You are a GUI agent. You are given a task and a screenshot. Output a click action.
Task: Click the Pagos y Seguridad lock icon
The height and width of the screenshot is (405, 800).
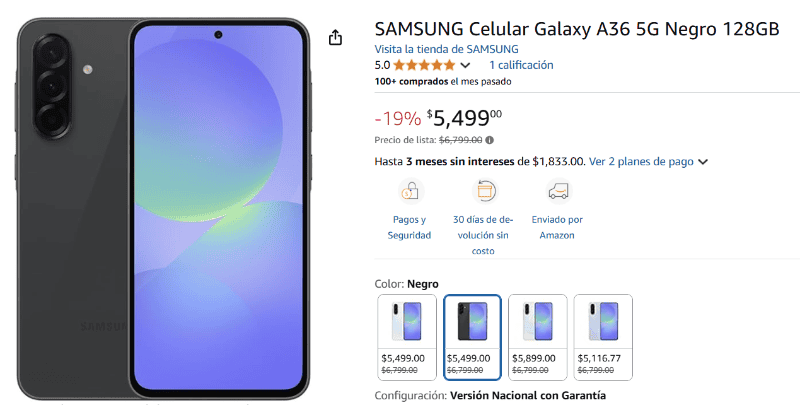409,190
